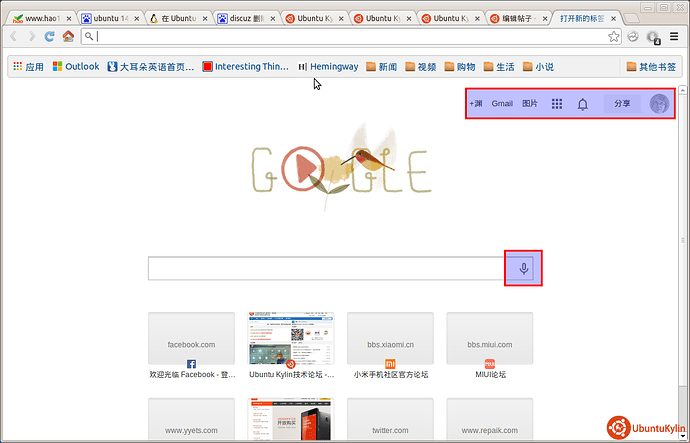Open the Gmail link
This screenshot has height=443, width=690.
coord(502,104)
